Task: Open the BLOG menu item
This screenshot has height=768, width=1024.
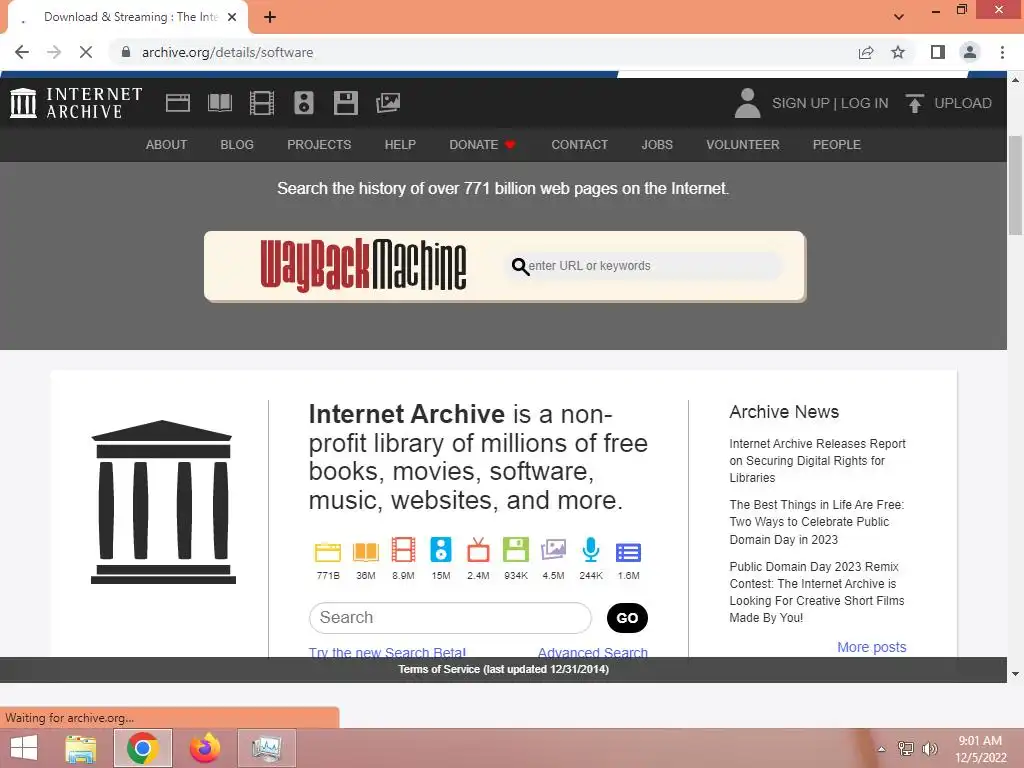Action: coord(237,144)
